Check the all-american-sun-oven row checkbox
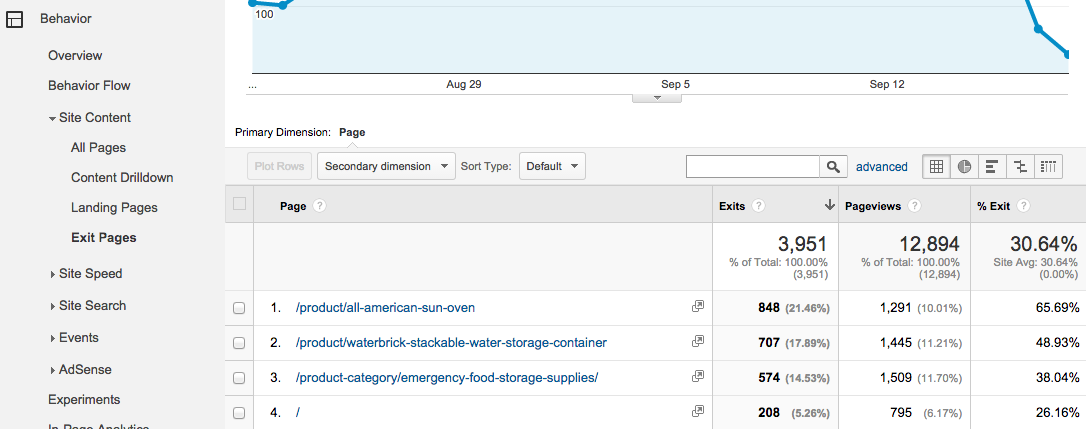This screenshot has height=429, width=1086. point(239,308)
